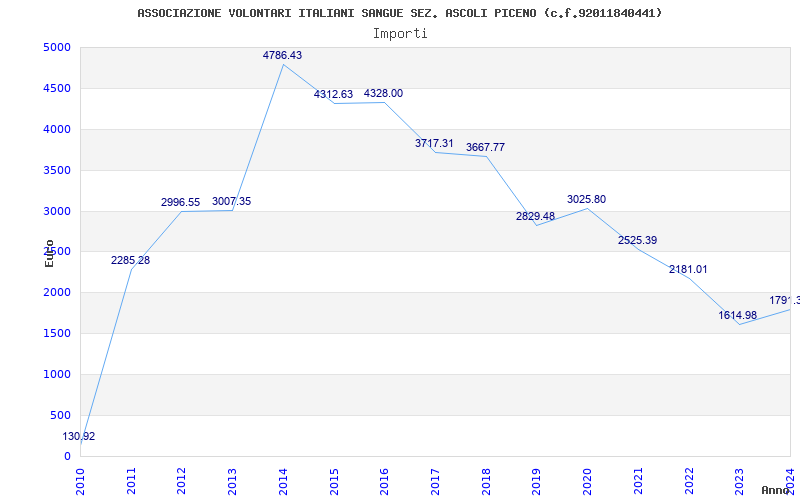Click x-axis year 2011
Screen dimensions: 800x500
[131, 482]
